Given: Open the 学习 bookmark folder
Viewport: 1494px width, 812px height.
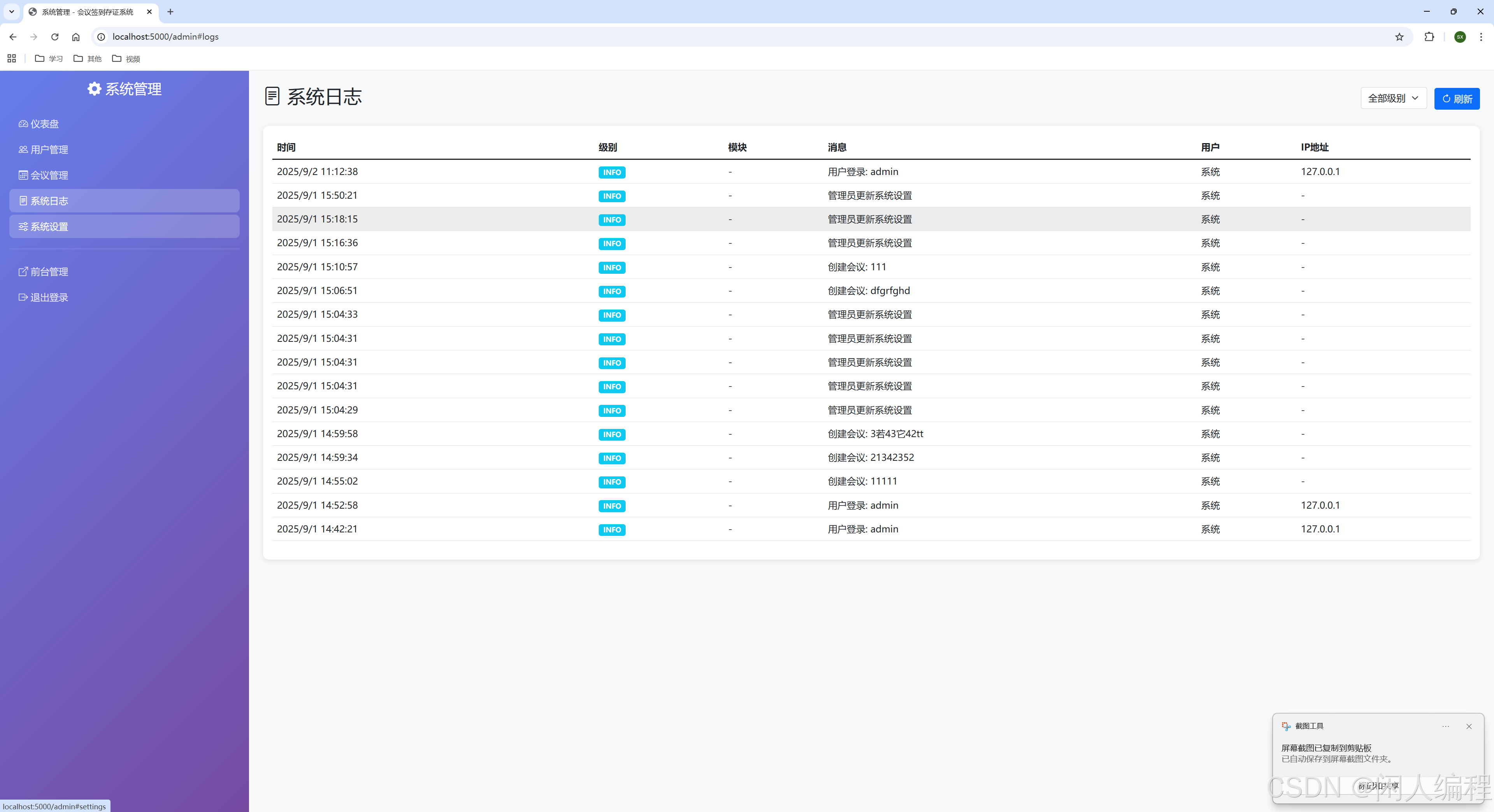Looking at the screenshot, I should 49,59.
